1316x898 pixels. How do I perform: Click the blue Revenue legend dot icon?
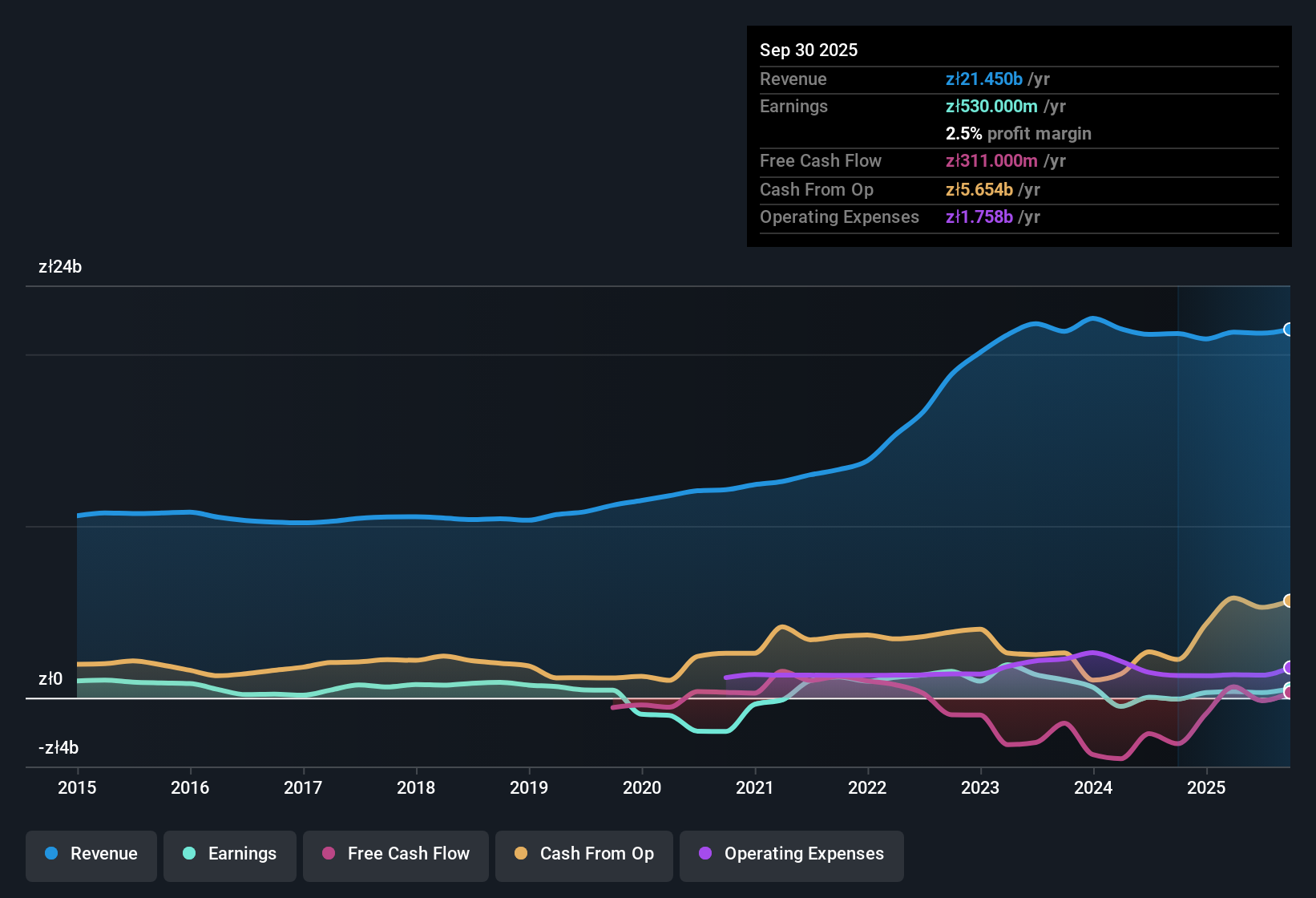tap(51, 854)
